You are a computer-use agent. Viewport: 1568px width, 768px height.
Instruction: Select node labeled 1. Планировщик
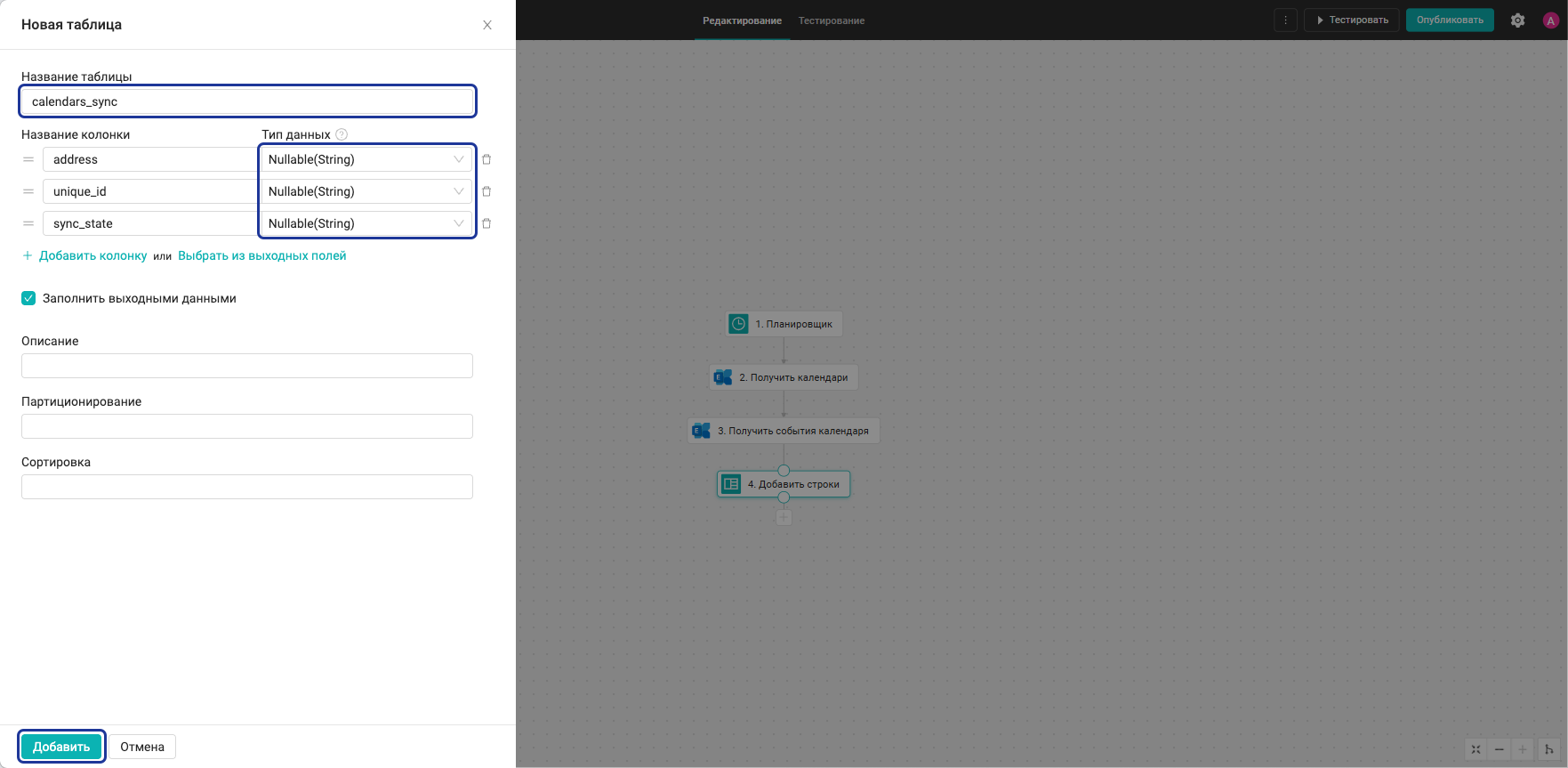[784, 324]
